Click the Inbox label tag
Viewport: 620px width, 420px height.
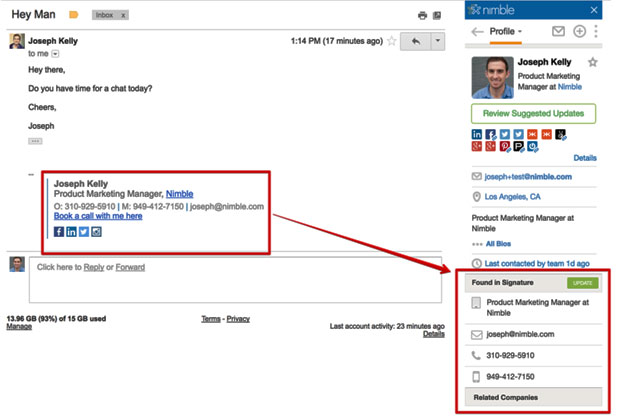point(104,15)
